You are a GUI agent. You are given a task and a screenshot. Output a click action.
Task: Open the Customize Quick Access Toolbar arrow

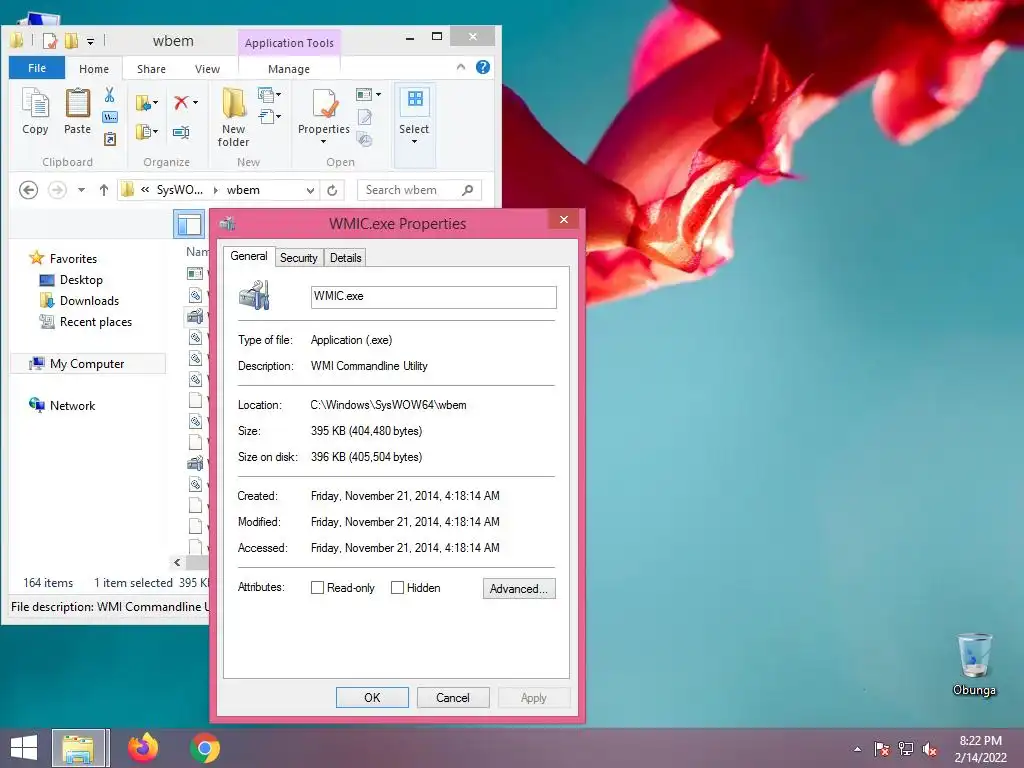click(90, 42)
